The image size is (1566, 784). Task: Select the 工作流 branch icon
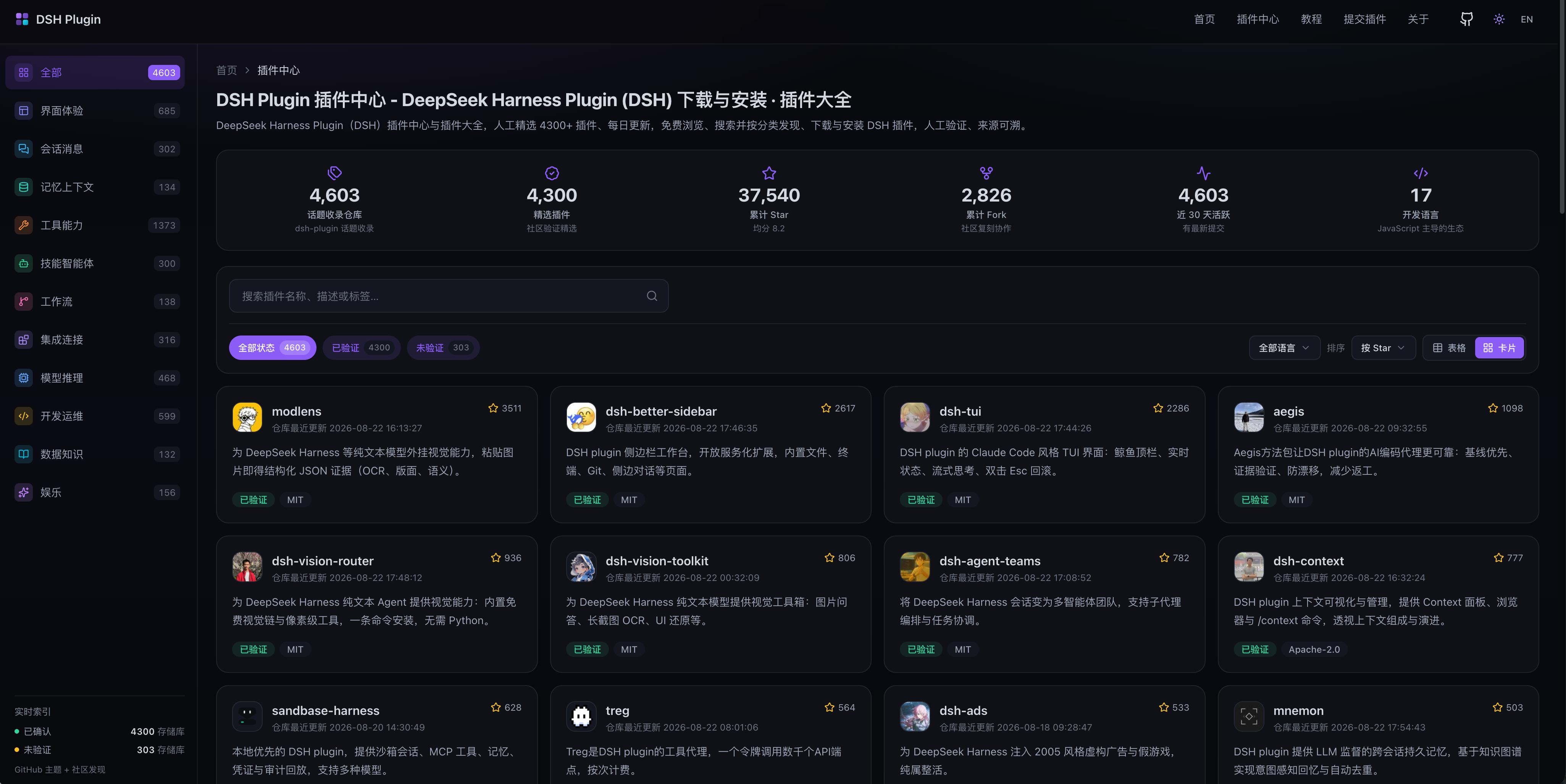(x=24, y=302)
